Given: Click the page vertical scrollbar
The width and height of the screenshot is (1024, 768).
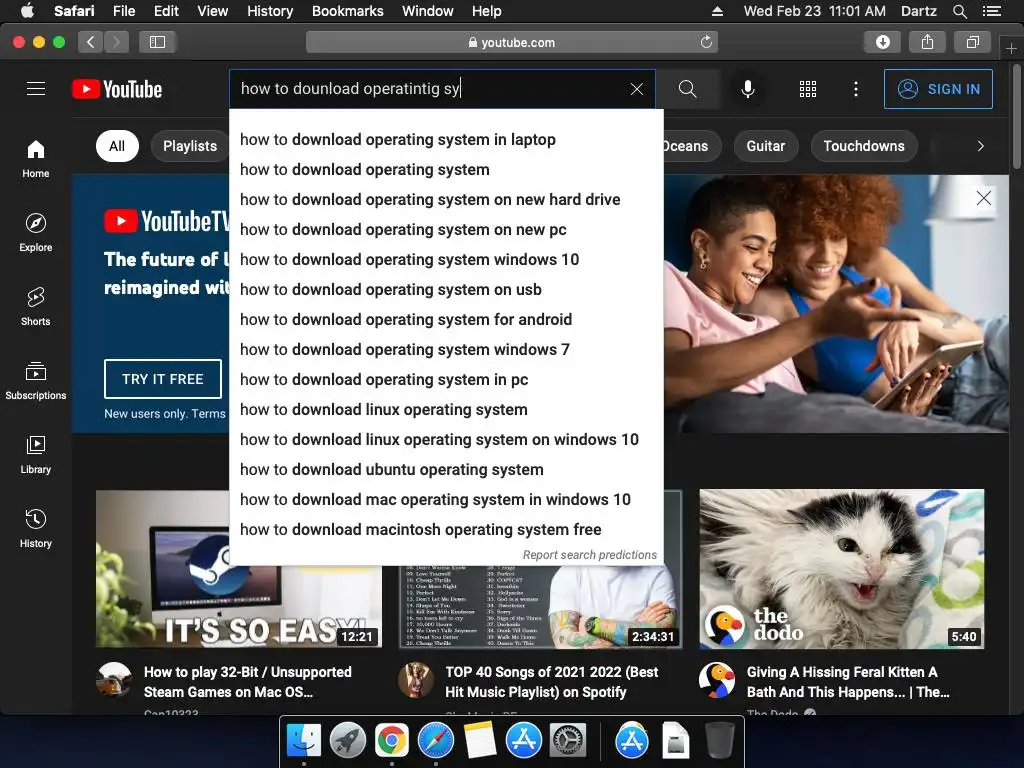Looking at the screenshot, I should pyautogui.click(x=1016, y=119).
